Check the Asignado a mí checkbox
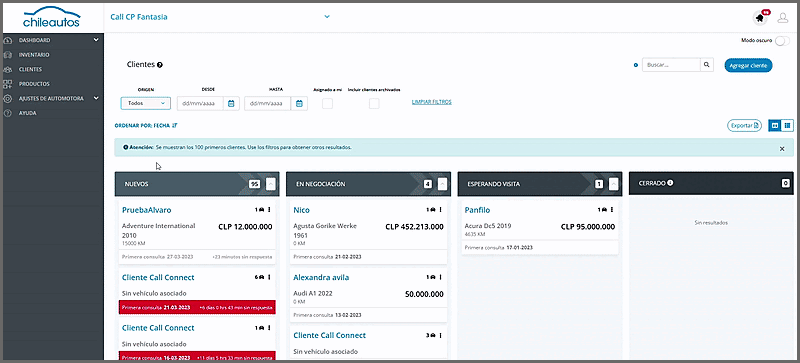 click(x=328, y=104)
